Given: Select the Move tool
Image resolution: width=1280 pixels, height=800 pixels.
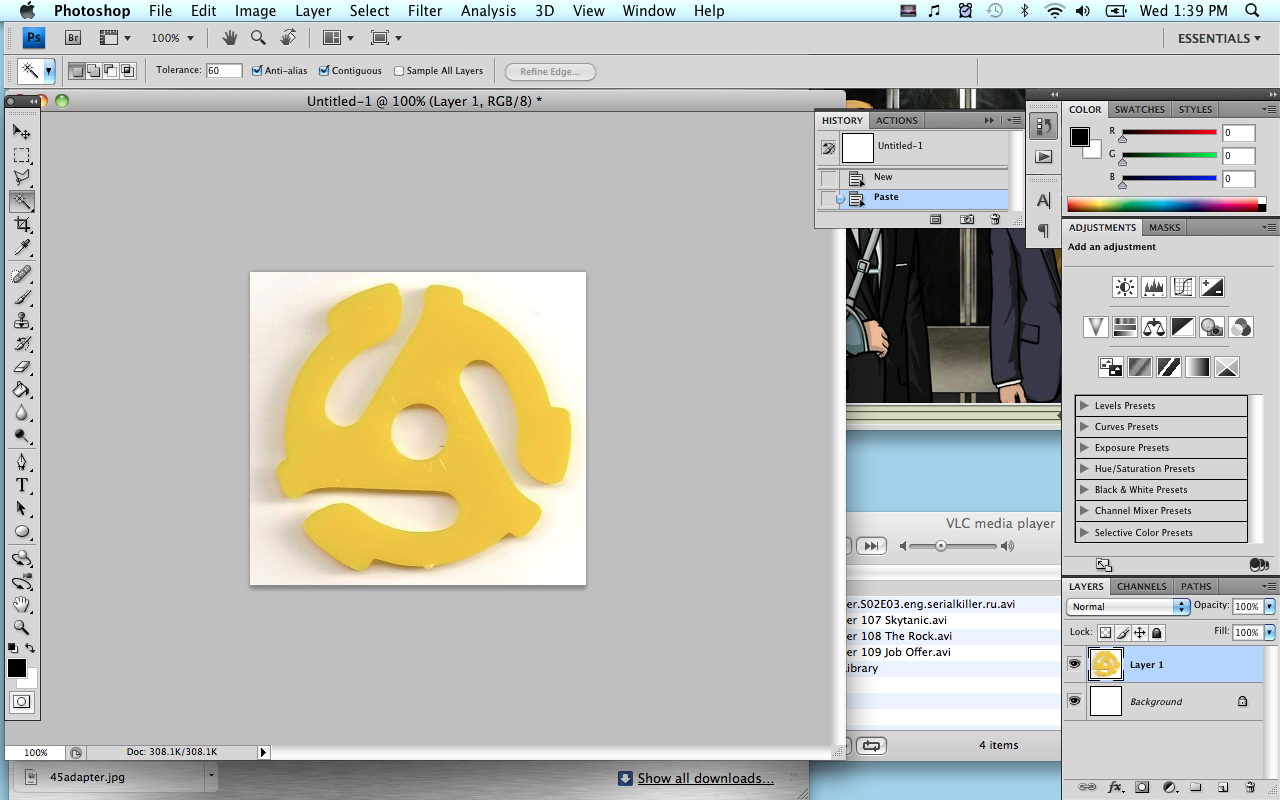Looking at the screenshot, I should (22, 132).
